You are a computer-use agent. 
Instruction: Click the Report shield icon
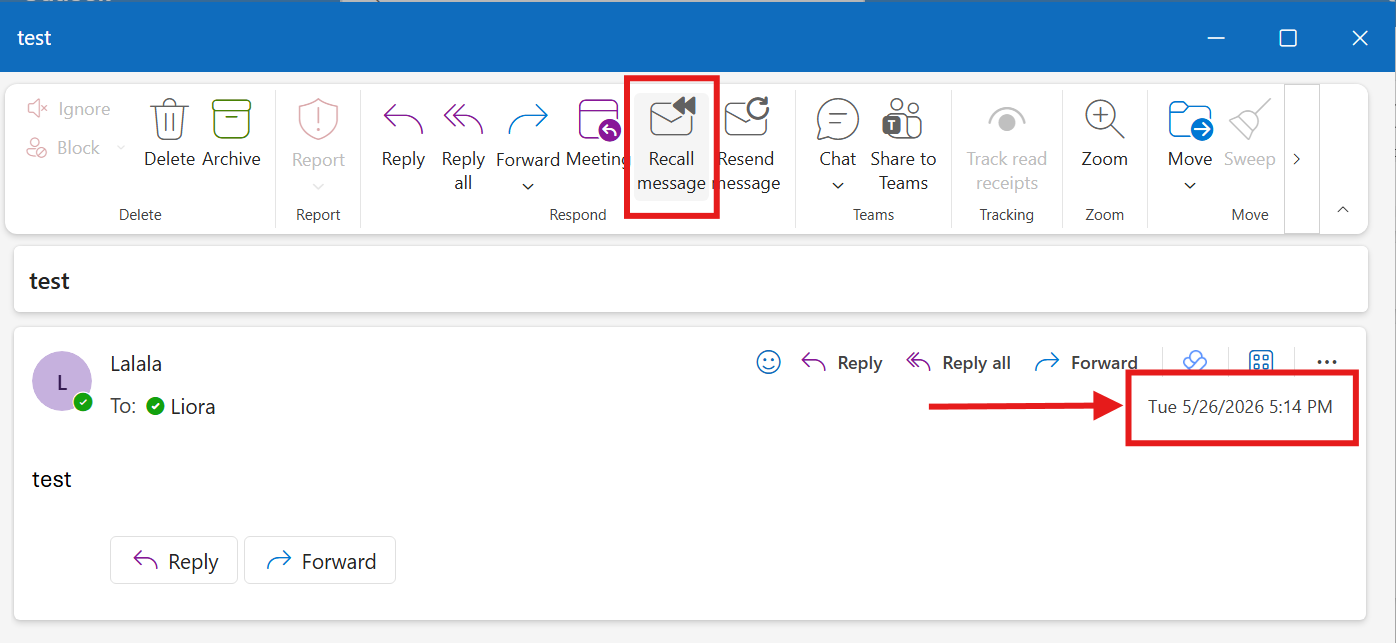click(x=318, y=120)
